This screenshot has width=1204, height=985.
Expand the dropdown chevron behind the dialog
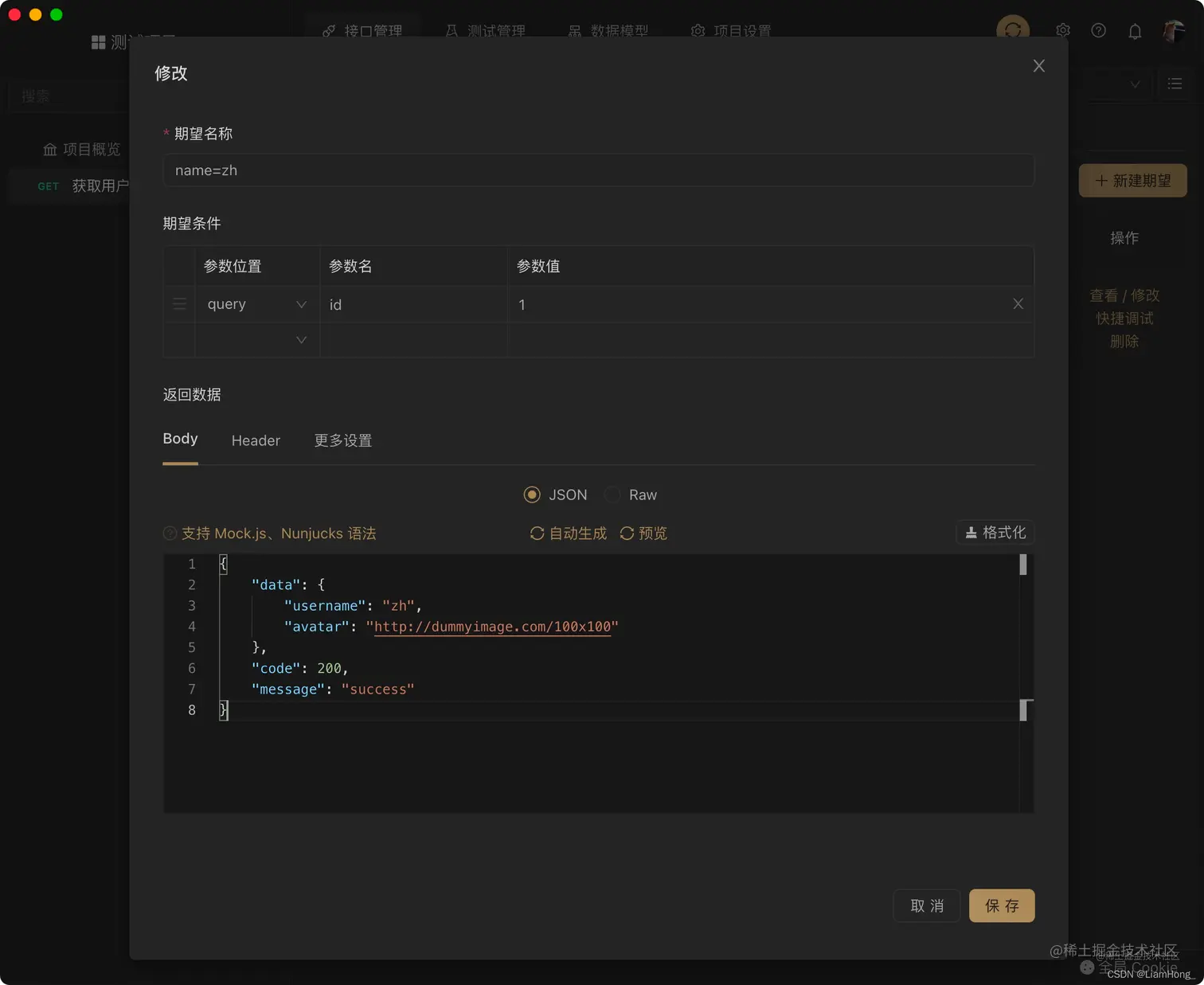tap(1135, 84)
